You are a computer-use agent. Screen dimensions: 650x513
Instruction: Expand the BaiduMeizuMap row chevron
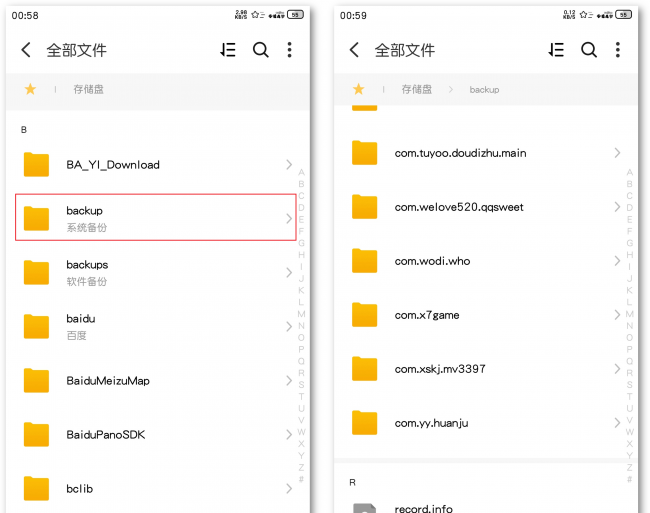pos(289,380)
